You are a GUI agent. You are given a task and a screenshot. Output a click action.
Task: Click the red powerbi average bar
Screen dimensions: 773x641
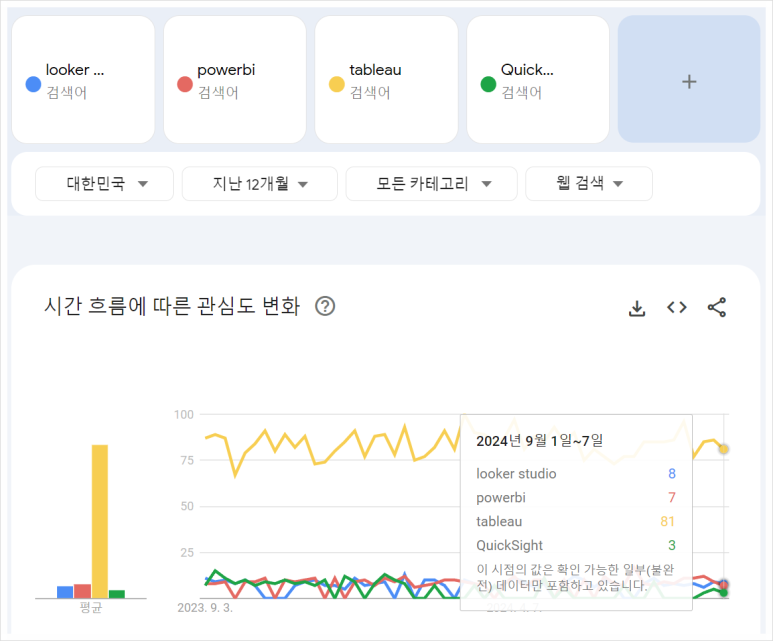82,591
